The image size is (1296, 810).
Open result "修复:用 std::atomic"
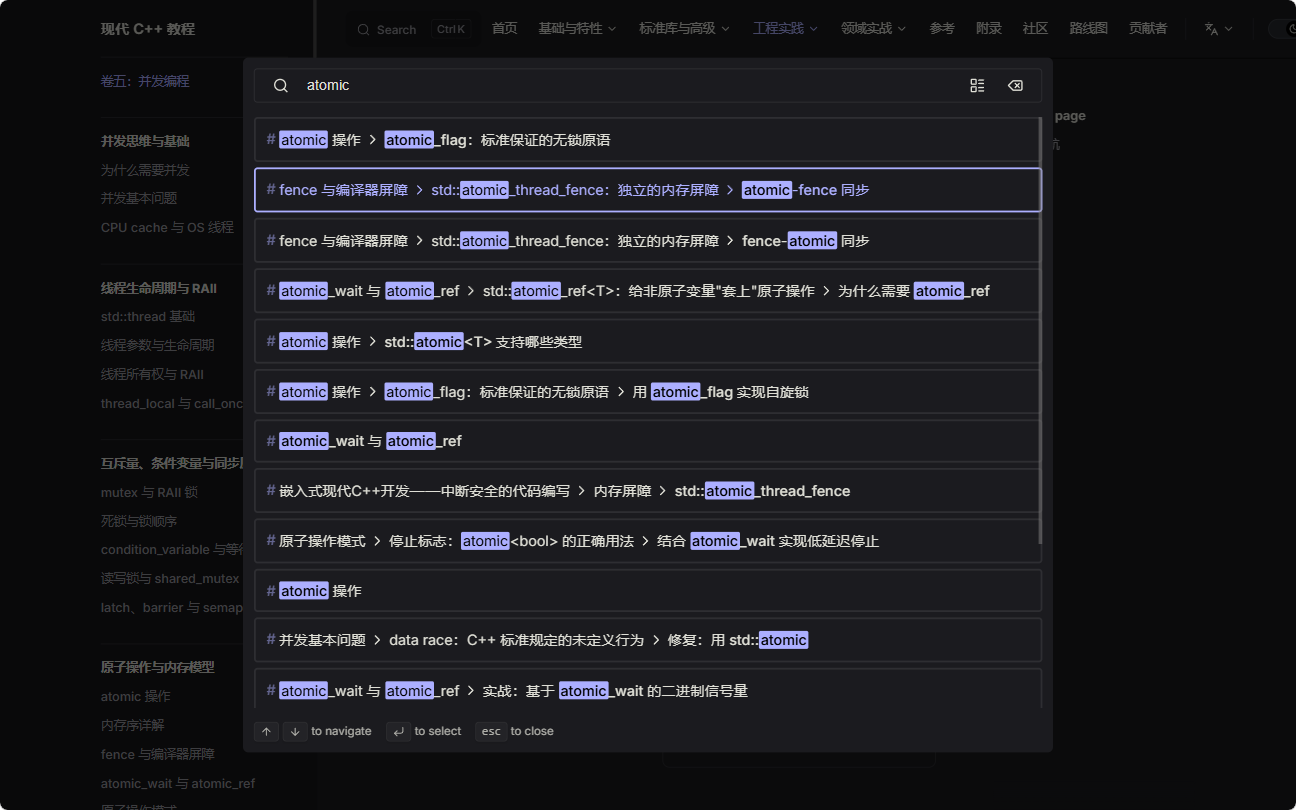point(647,640)
